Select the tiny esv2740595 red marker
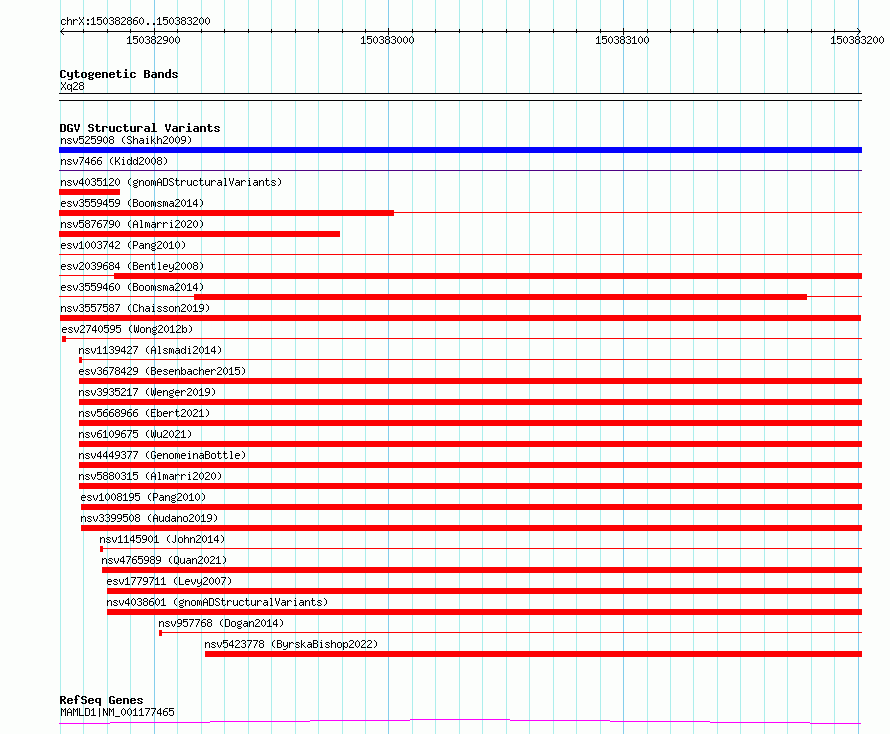This screenshot has width=890, height=734. coord(64,339)
